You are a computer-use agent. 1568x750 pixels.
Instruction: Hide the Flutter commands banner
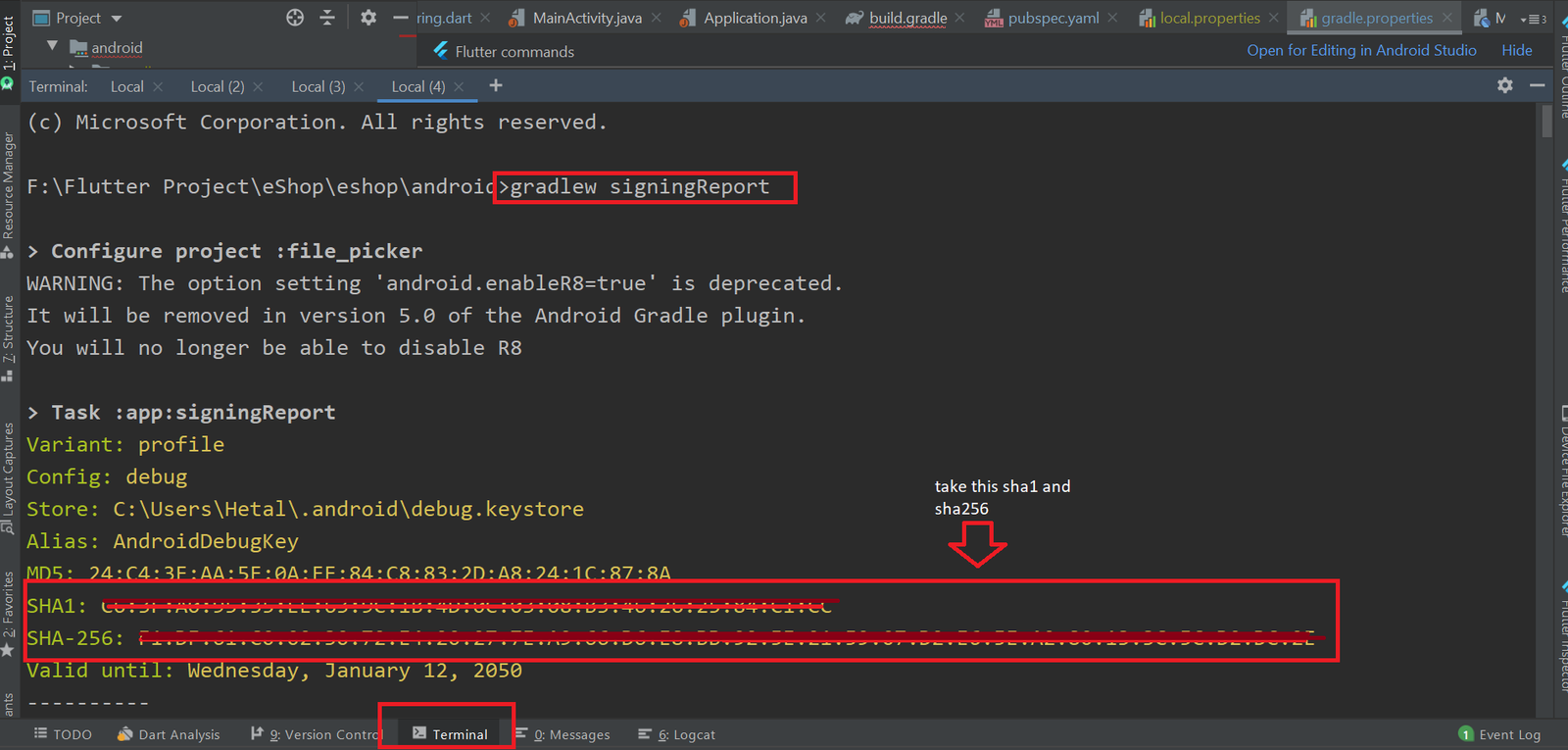pos(1516,51)
